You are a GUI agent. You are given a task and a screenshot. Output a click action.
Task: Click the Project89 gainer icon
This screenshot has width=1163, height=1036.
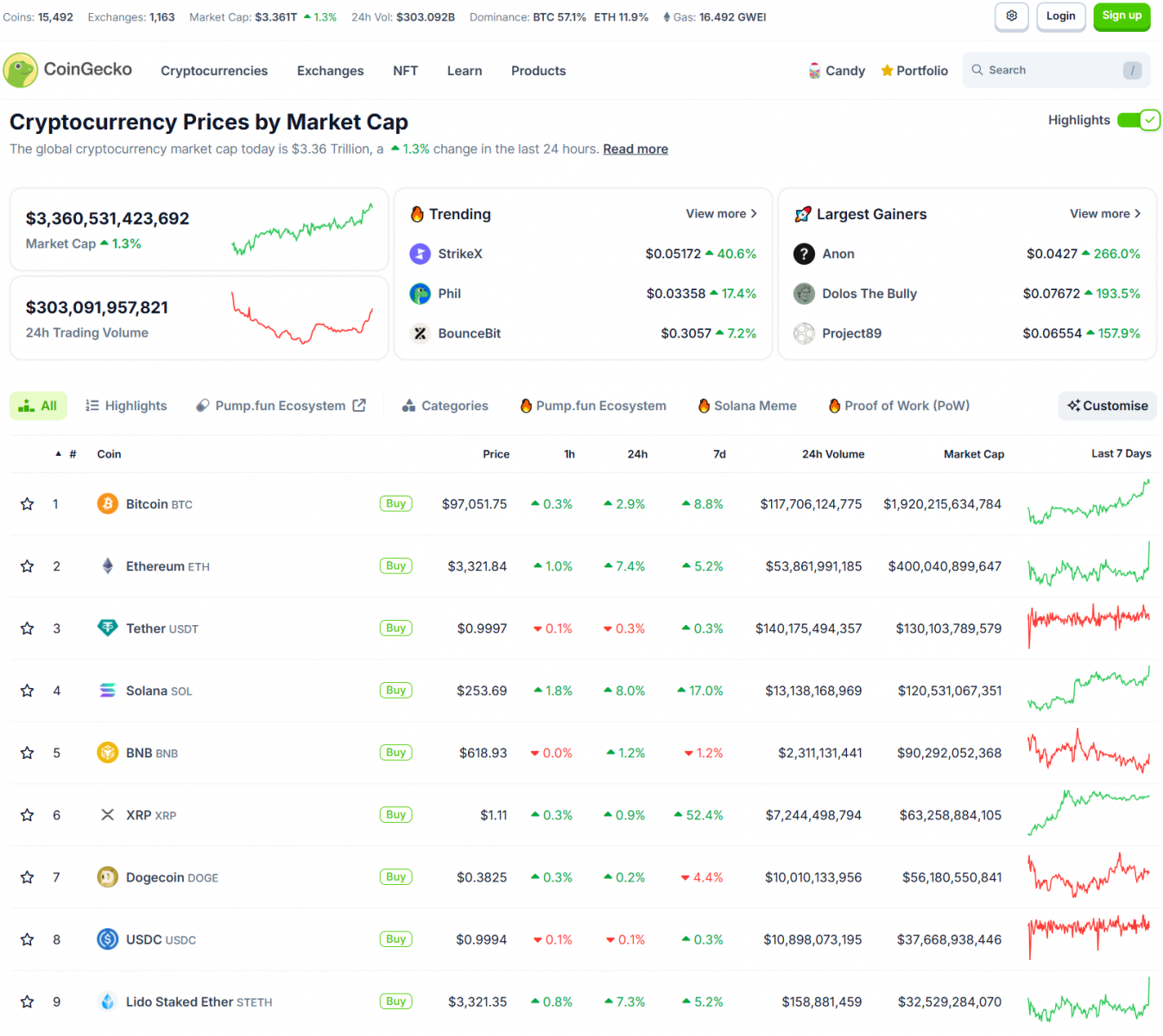point(804,333)
